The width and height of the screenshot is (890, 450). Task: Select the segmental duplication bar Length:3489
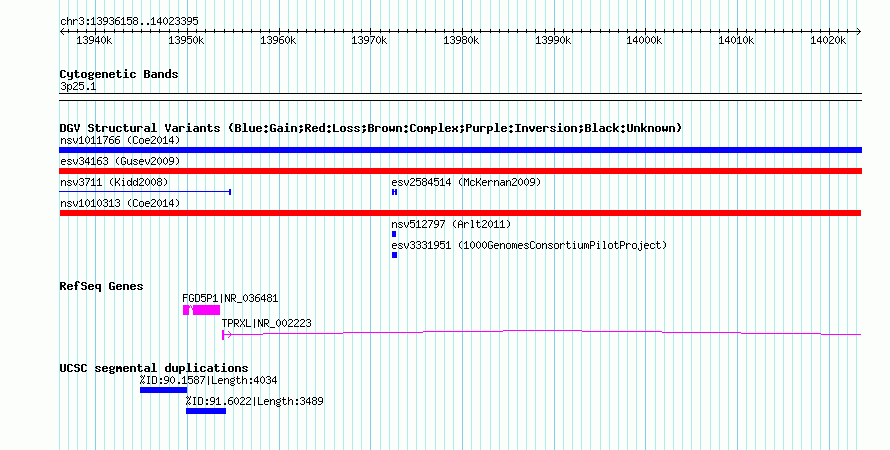206,411
